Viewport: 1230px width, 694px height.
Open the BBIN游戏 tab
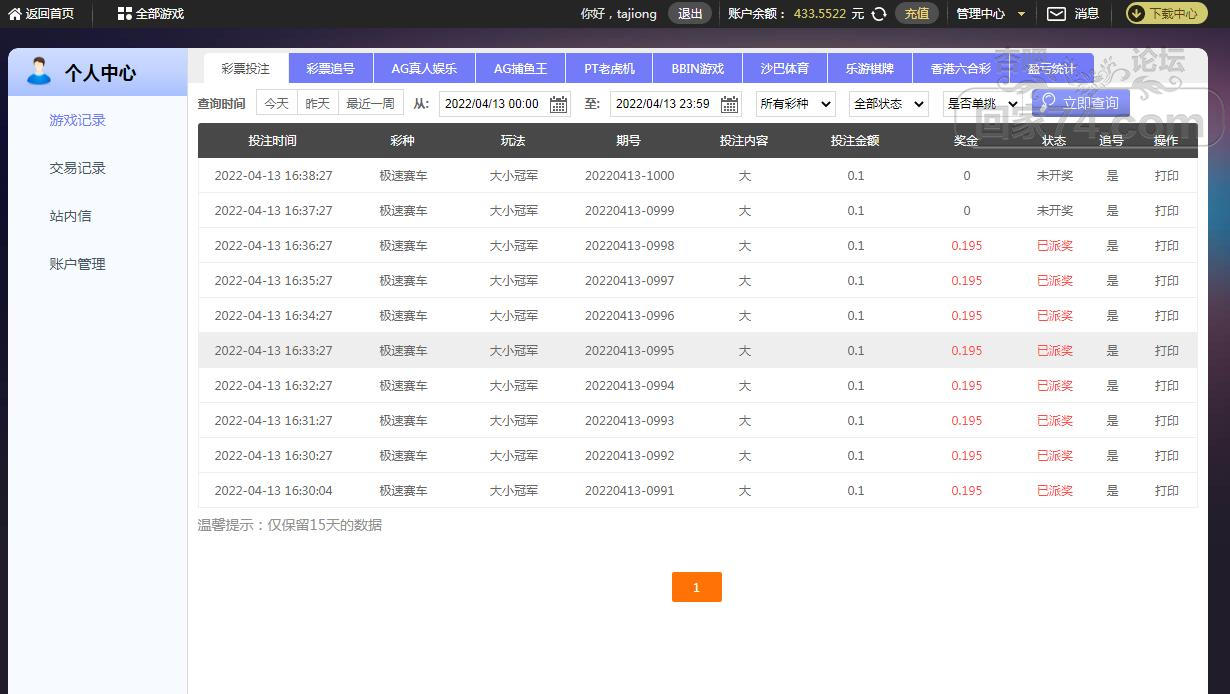[x=698, y=69]
